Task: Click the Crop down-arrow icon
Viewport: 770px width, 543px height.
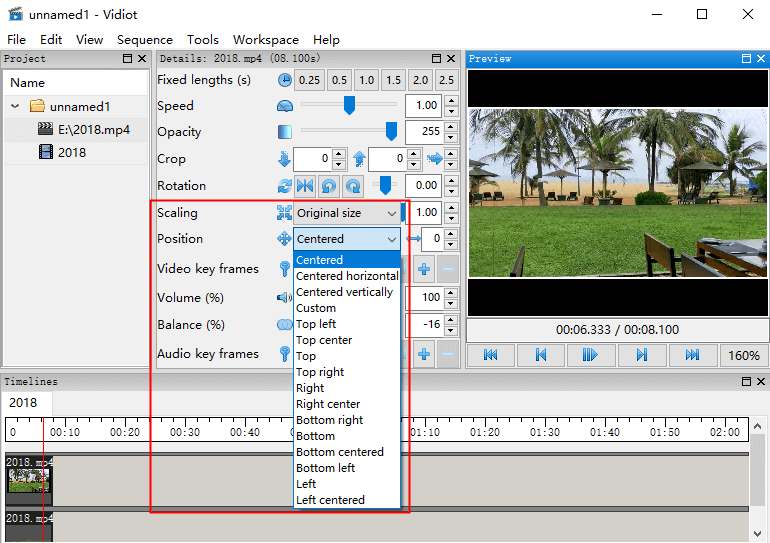Action: (x=284, y=159)
